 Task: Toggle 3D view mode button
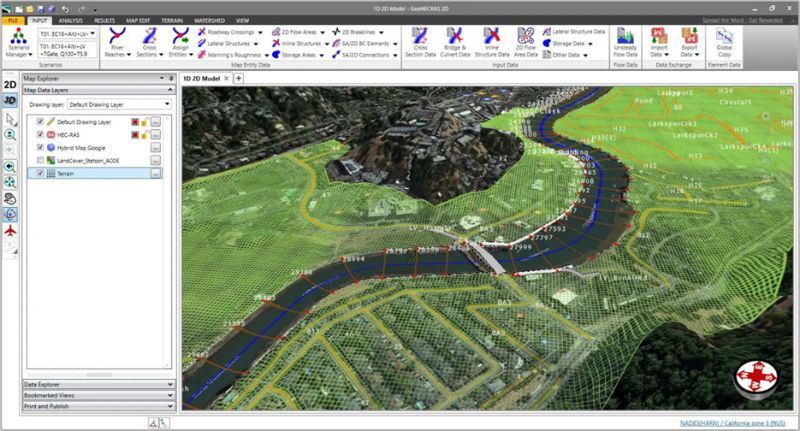pyautogui.click(x=10, y=100)
